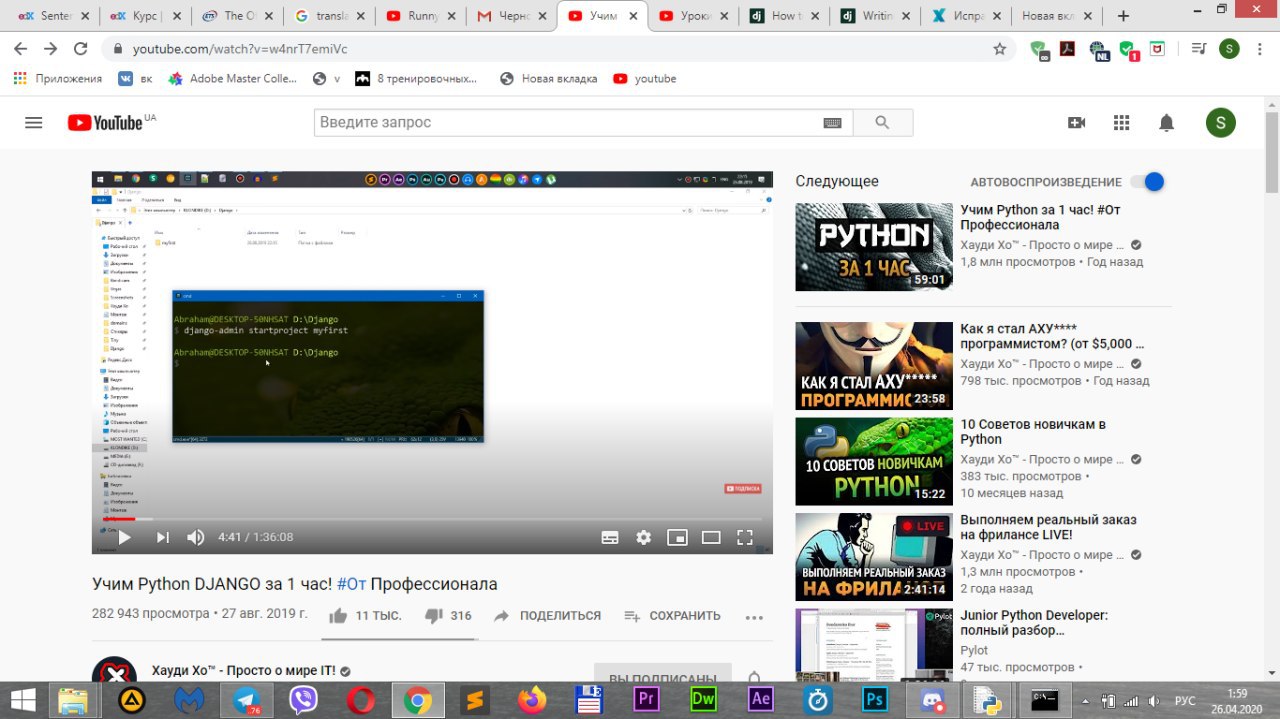Open Telegram from the taskbar
Screen dimensions: 1280x719
click(x=245, y=699)
